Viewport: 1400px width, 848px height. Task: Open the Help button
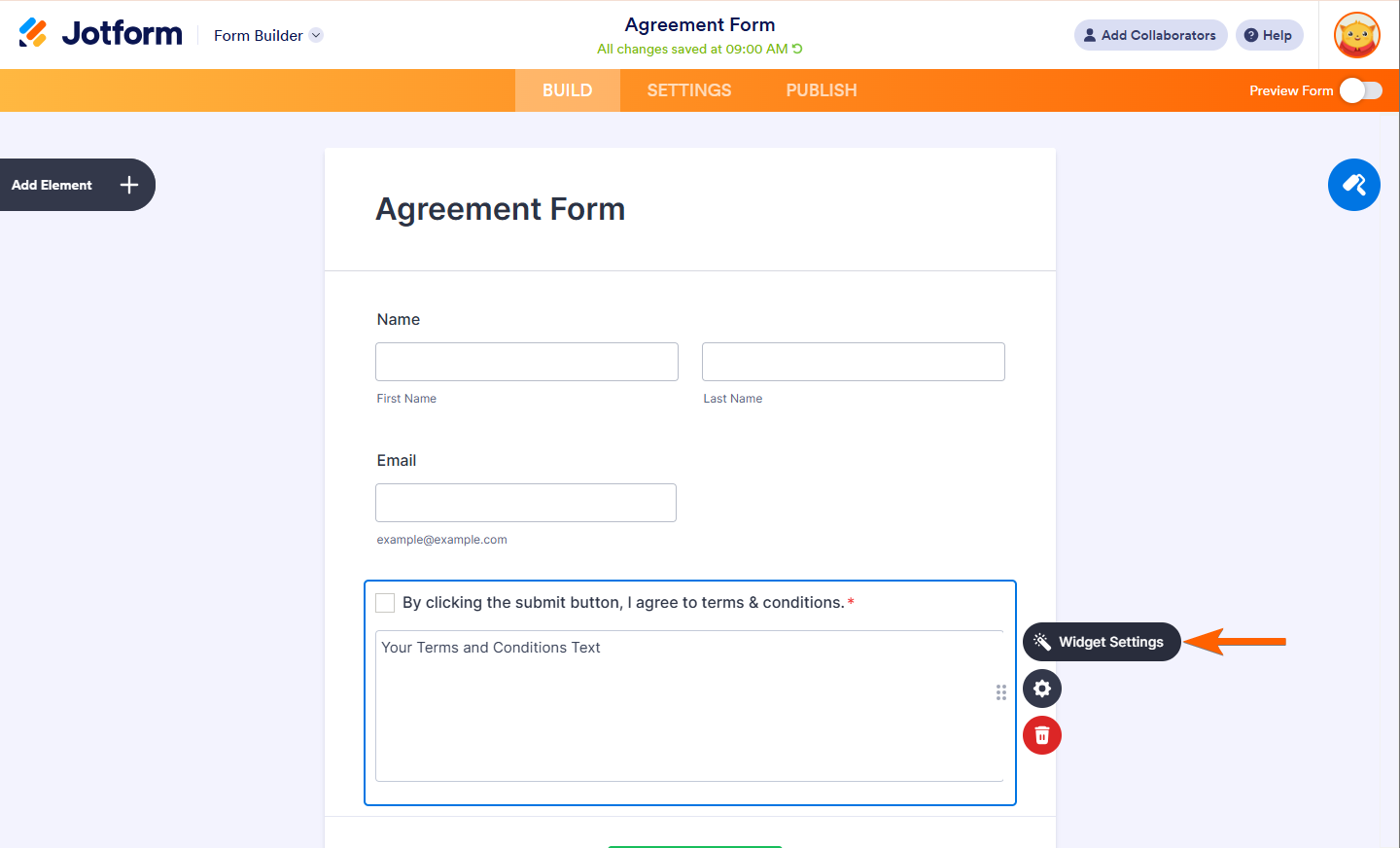[x=1269, y=35]
